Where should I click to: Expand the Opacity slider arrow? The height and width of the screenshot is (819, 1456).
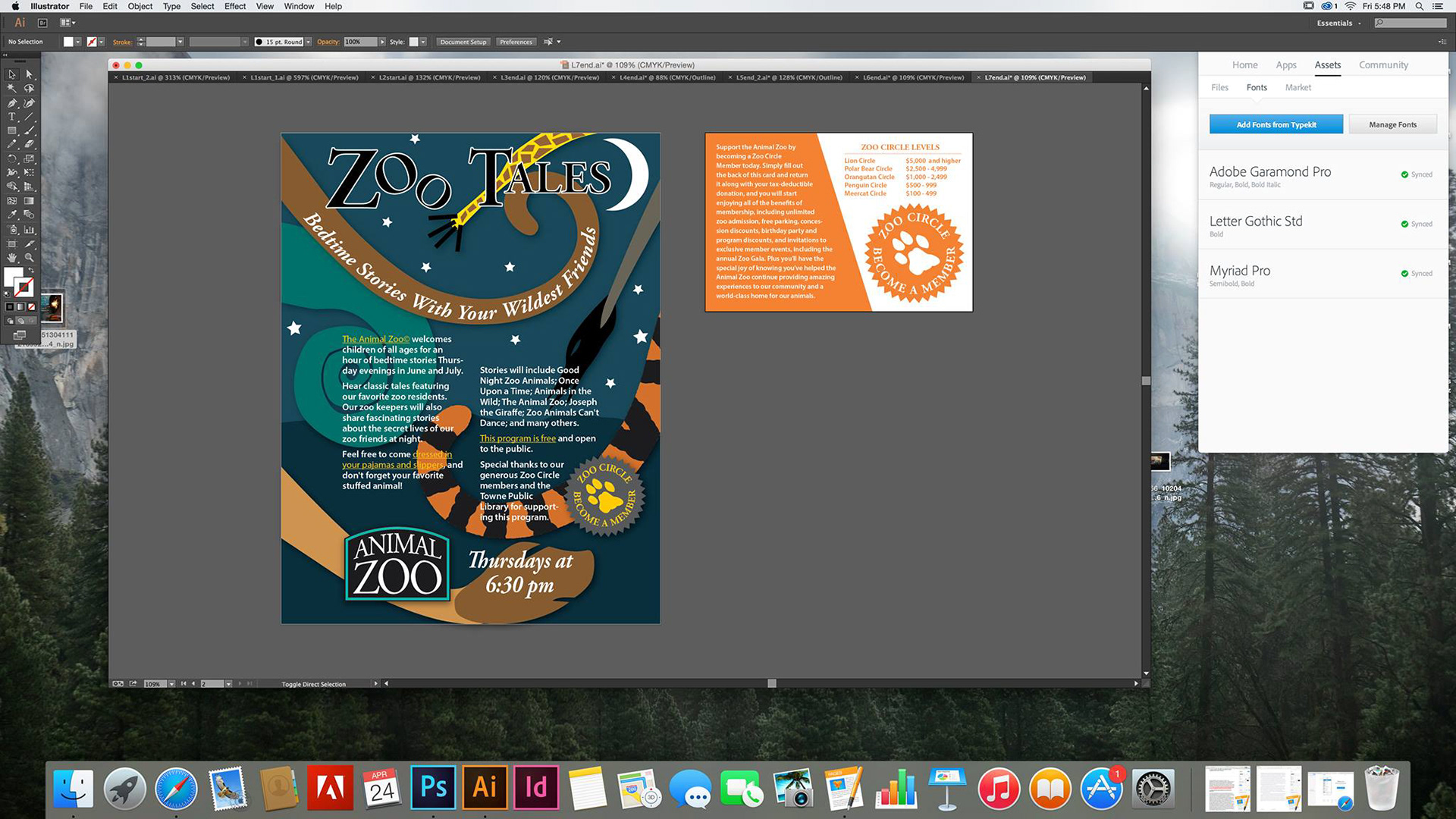point(382,42)
